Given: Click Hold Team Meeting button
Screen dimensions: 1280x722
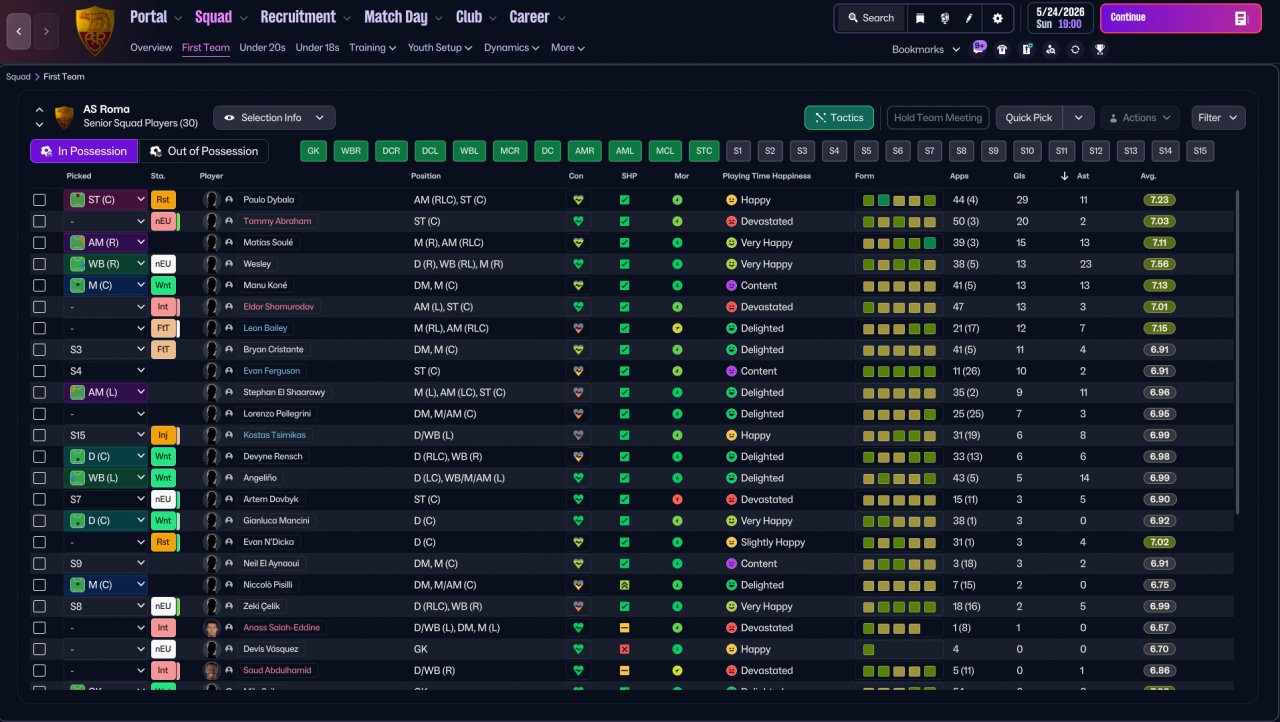Looking at the screenshot, I should pos(938,118).
